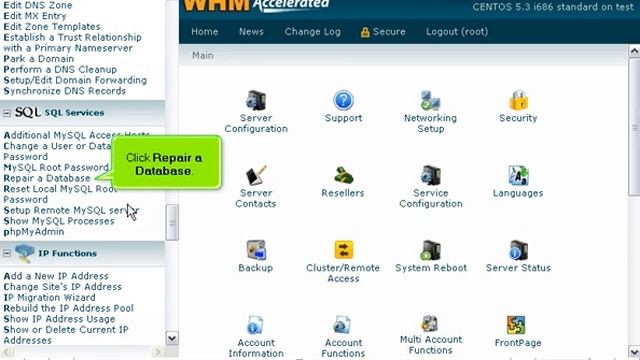The width and height of the screenshot is (640, 360).
Task: Click the IP Functions section icon
Action: [x=24, y=253]
